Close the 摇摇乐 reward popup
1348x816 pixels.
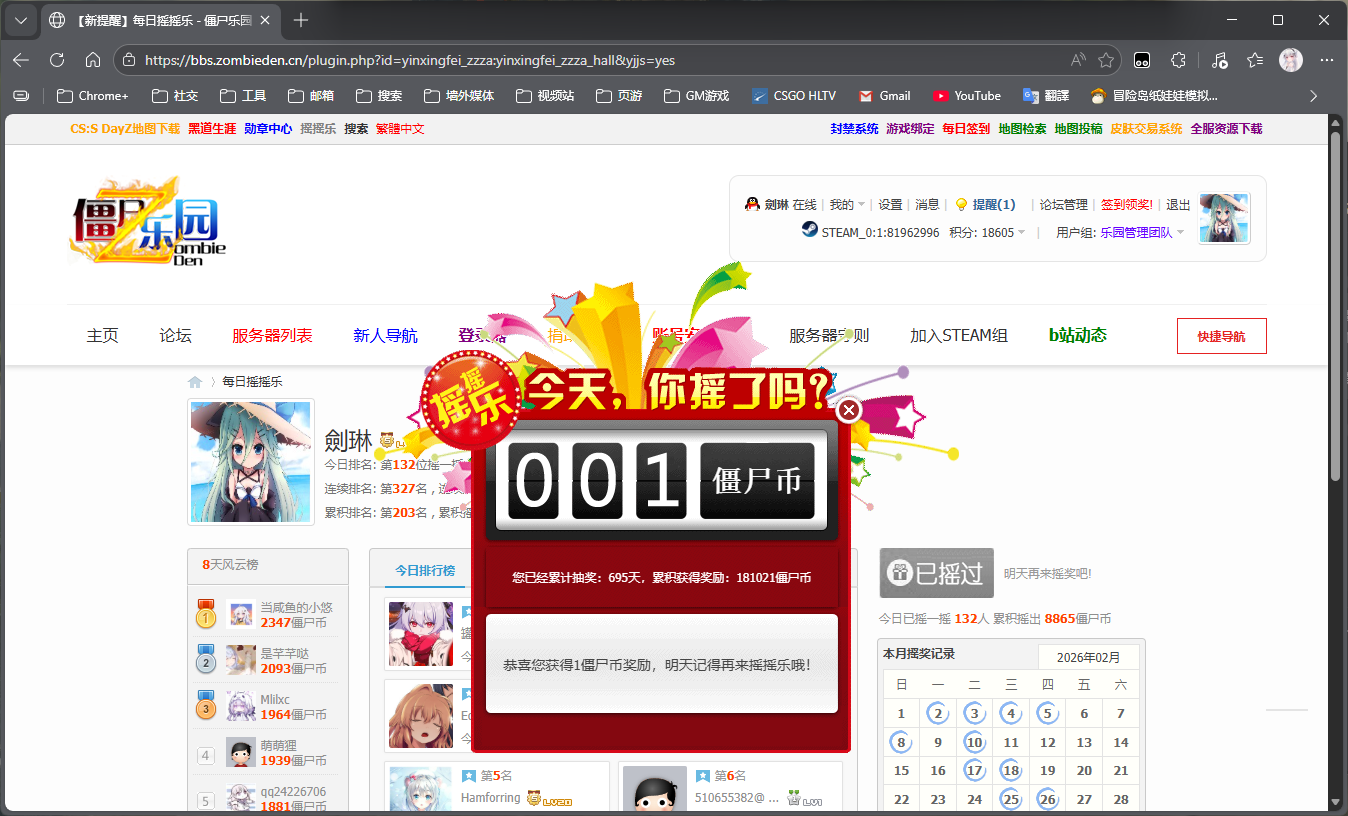pyautogui.click(x=848, y=410)
